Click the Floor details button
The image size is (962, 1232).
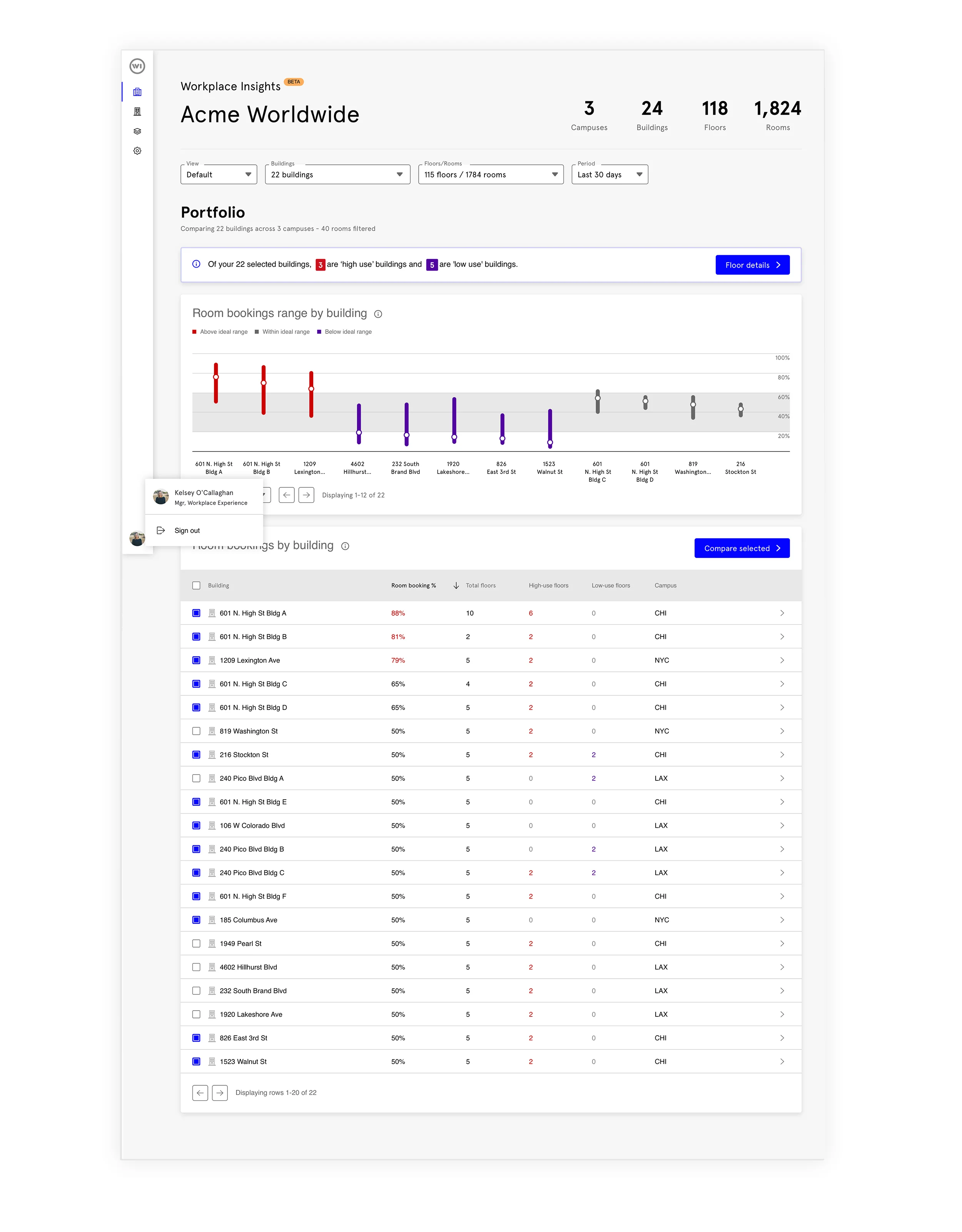click(x=752, y=265)
